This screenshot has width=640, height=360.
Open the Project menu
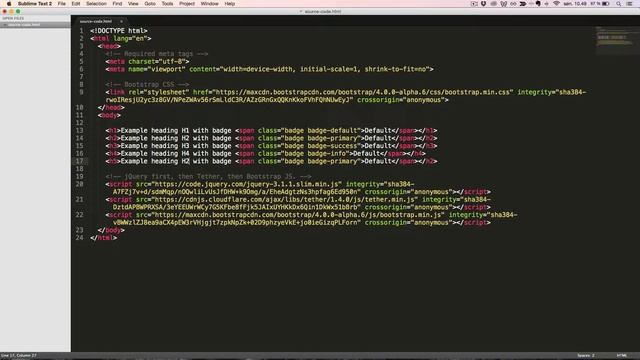tap(187, 4)
